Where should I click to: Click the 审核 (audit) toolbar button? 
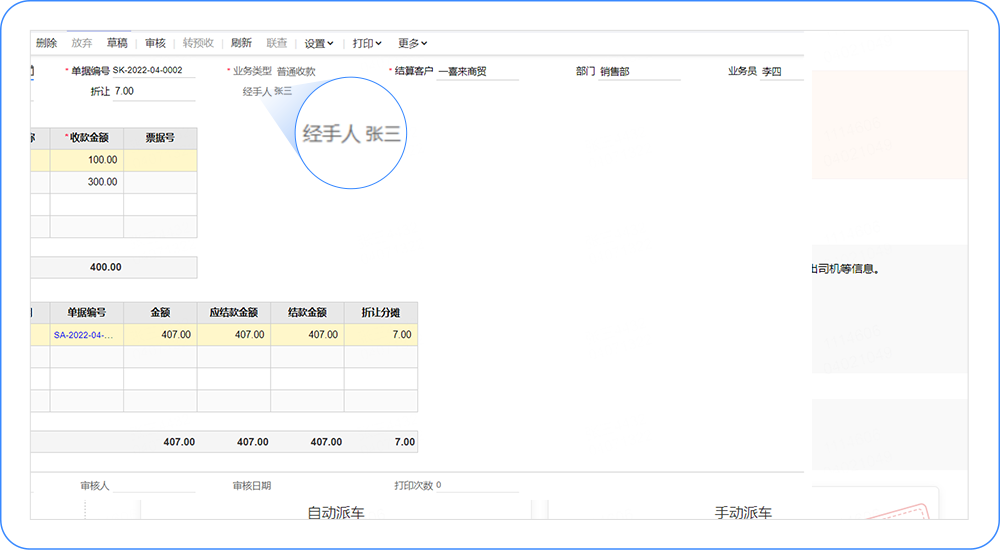tap(155, 43)
